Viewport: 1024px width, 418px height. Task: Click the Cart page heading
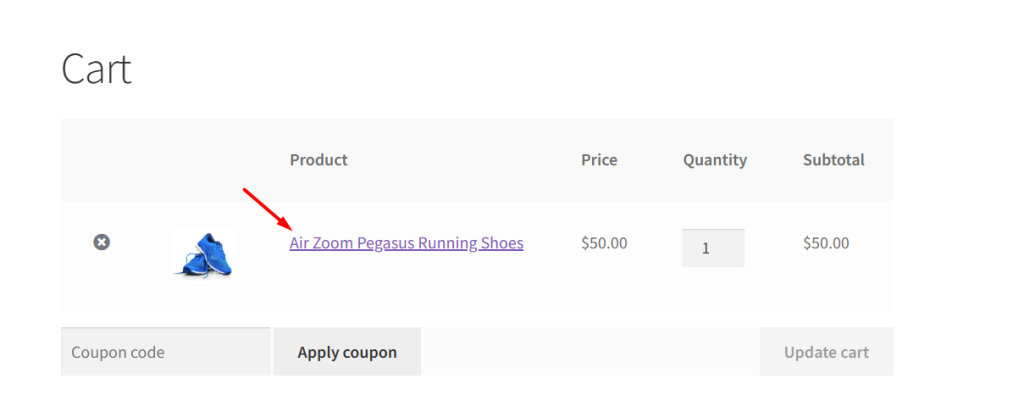click(x=96, y=69)
